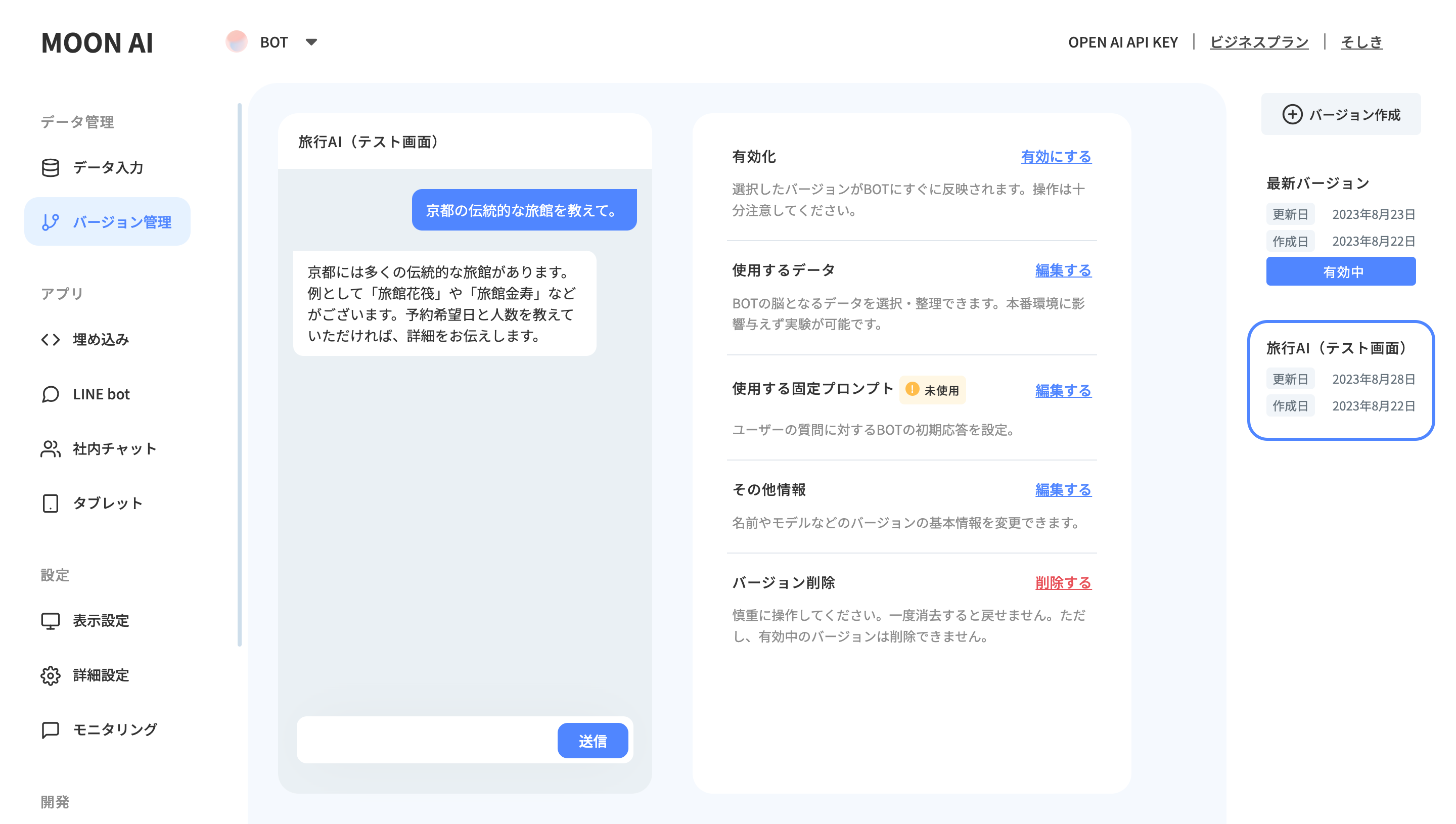Viewport: 1456px width, 824px height.
Task: Click the モニタリング message icon
Action: tap(51, 729)
